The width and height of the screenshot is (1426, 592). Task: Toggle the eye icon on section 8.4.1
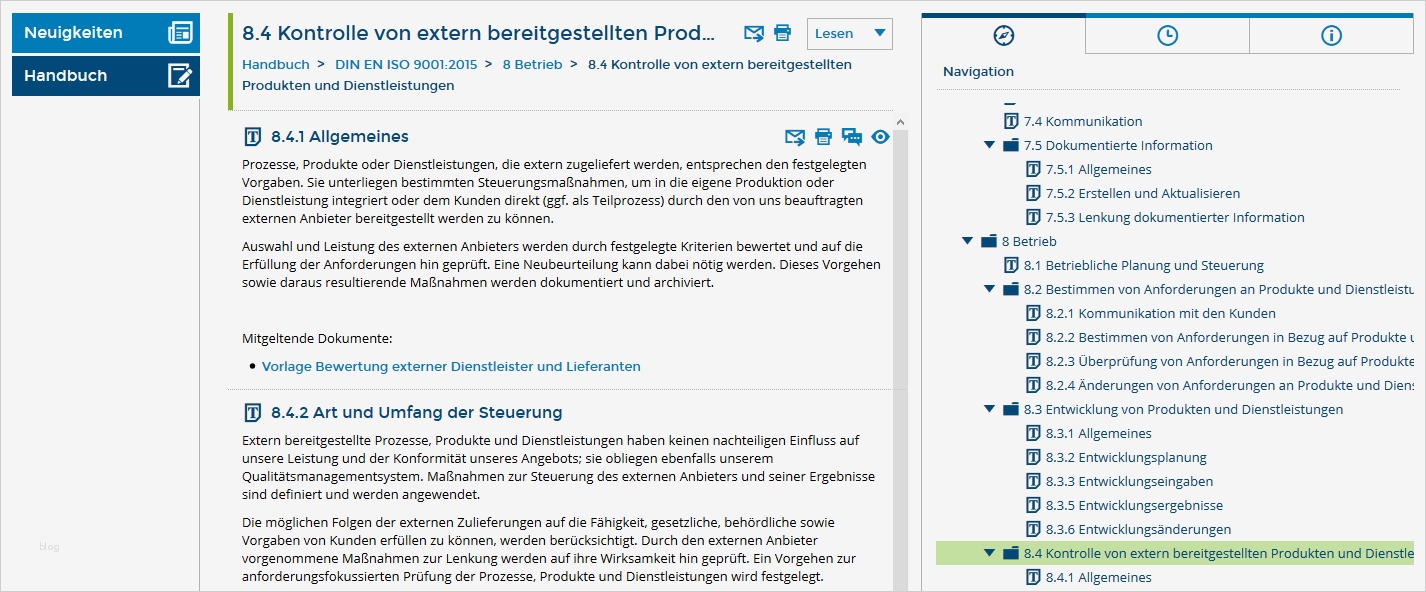coord(880,136)
